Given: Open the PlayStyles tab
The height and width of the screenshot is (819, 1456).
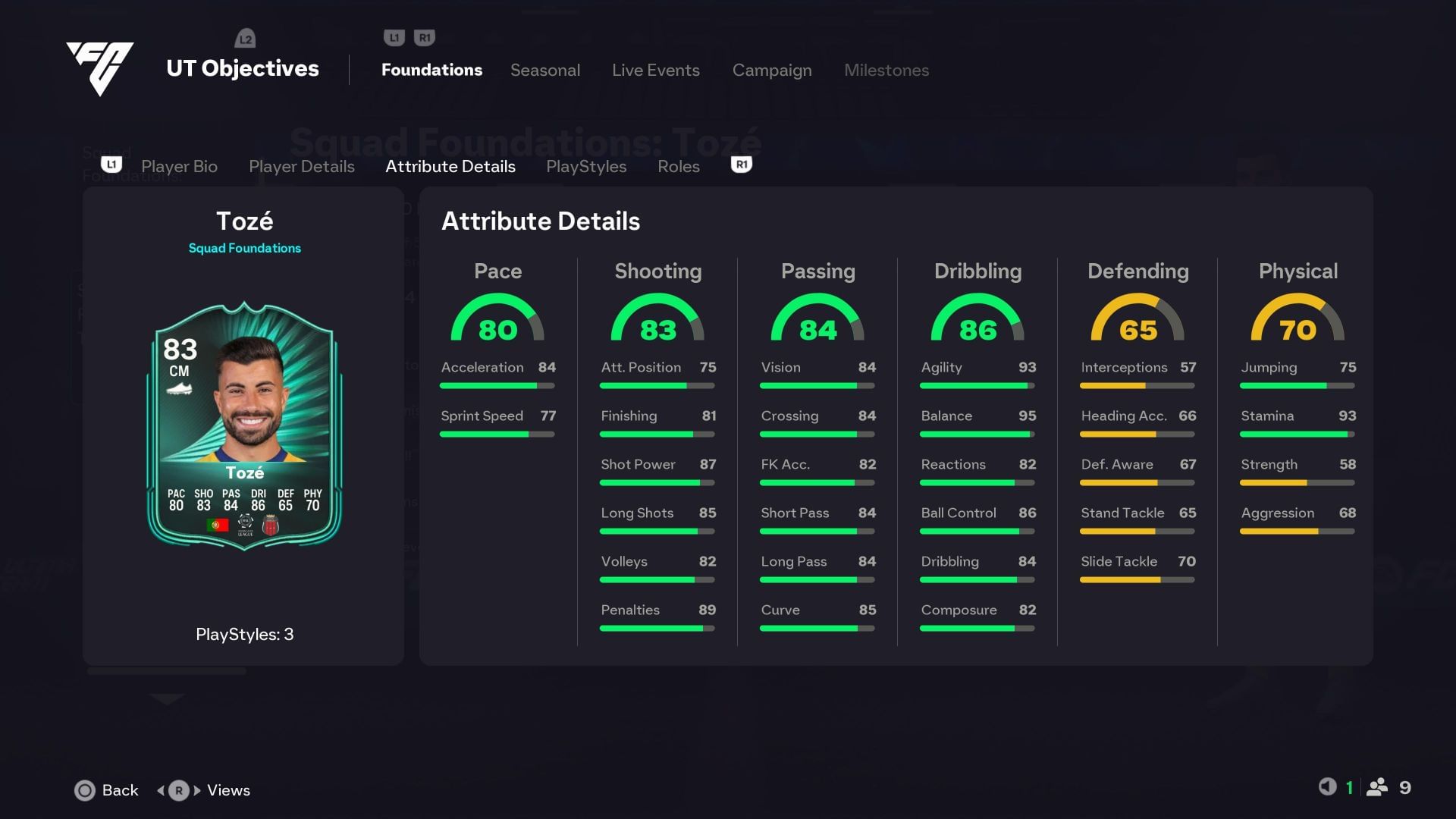Looking at the screenshot, I should [x=585, y=166].
